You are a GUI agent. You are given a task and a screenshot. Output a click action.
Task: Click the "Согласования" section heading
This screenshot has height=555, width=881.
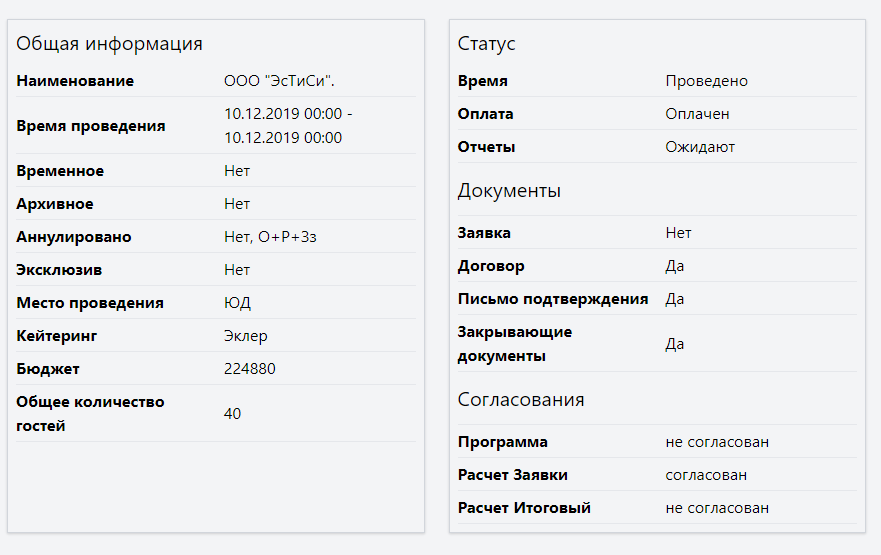tap(521, 400)
